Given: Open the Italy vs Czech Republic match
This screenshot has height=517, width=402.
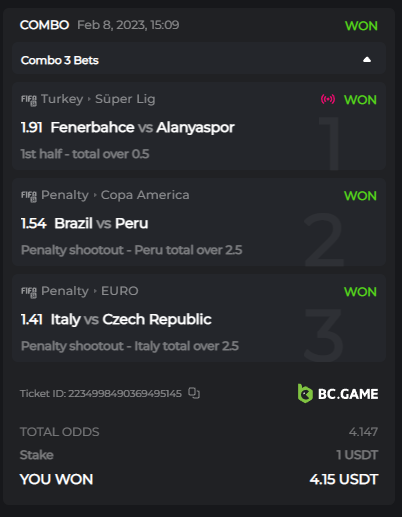Looking at the screenshot, I should click(x=131, y=319).
